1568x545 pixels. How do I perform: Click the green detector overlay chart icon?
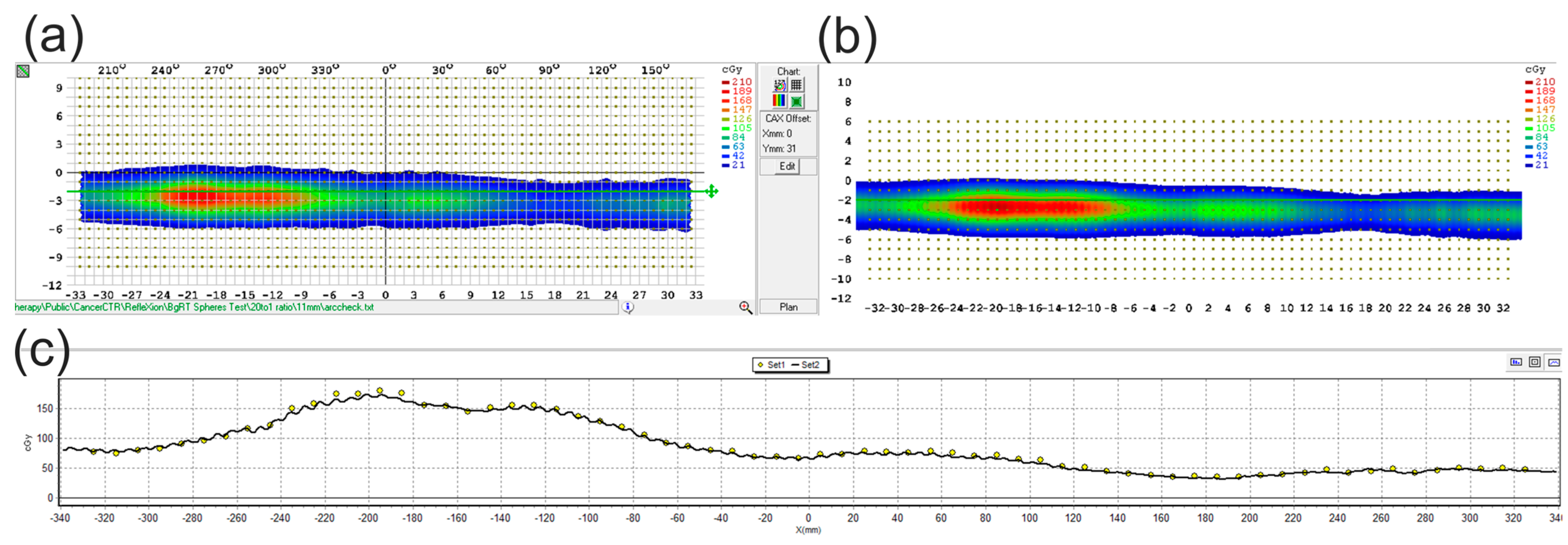coord(796,101)
